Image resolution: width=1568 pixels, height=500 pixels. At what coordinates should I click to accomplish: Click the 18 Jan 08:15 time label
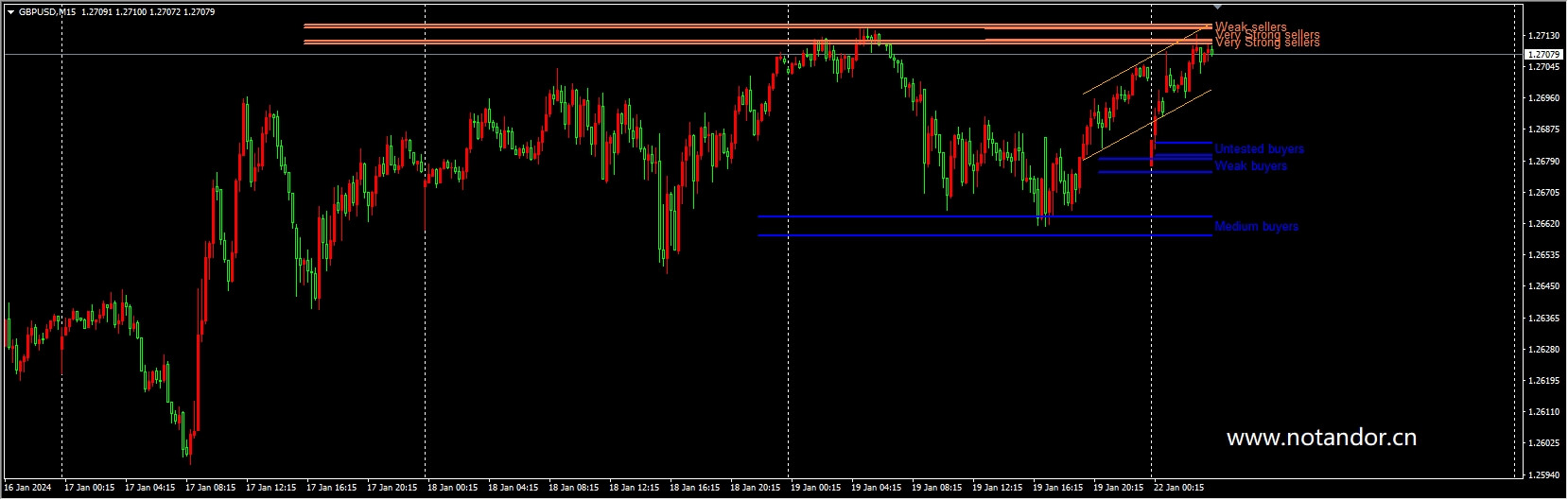(x=574, y=489)
